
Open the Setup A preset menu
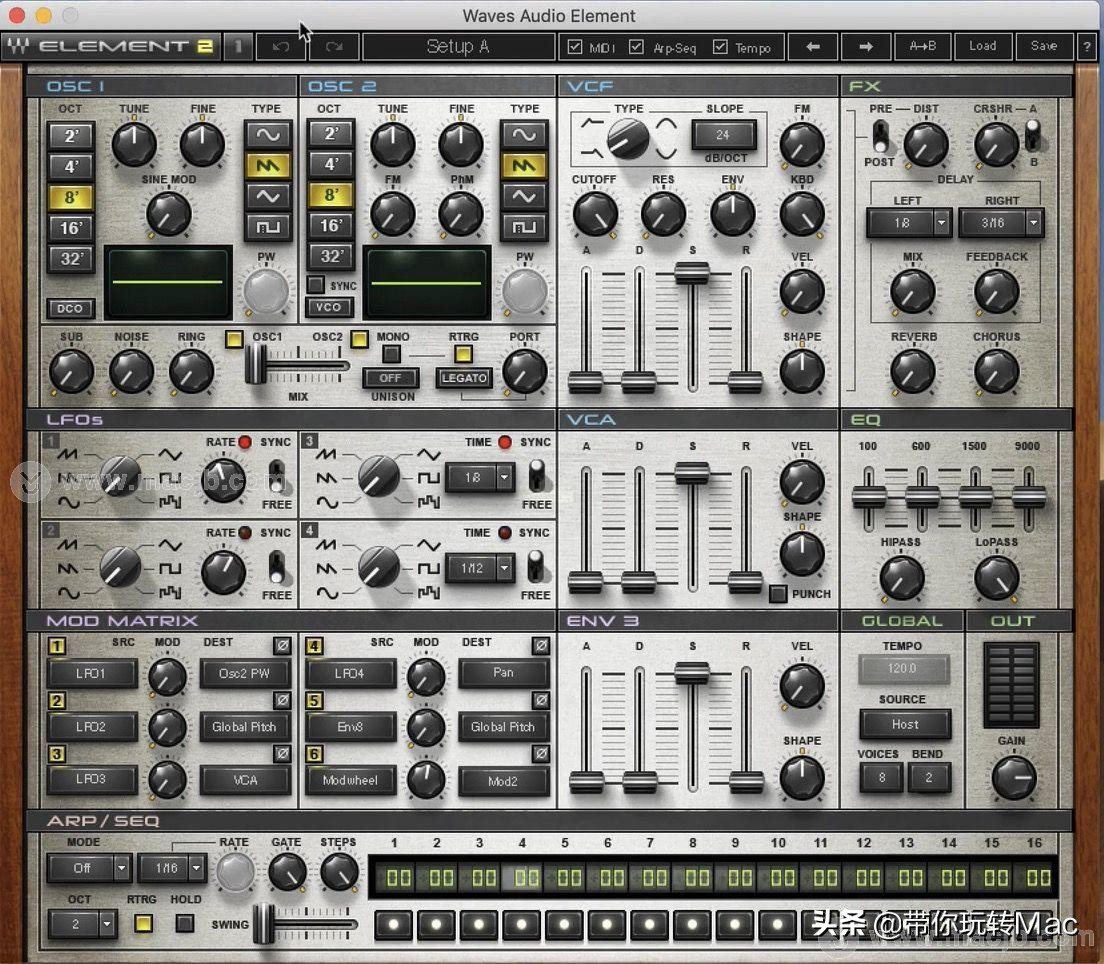point(458,47)
